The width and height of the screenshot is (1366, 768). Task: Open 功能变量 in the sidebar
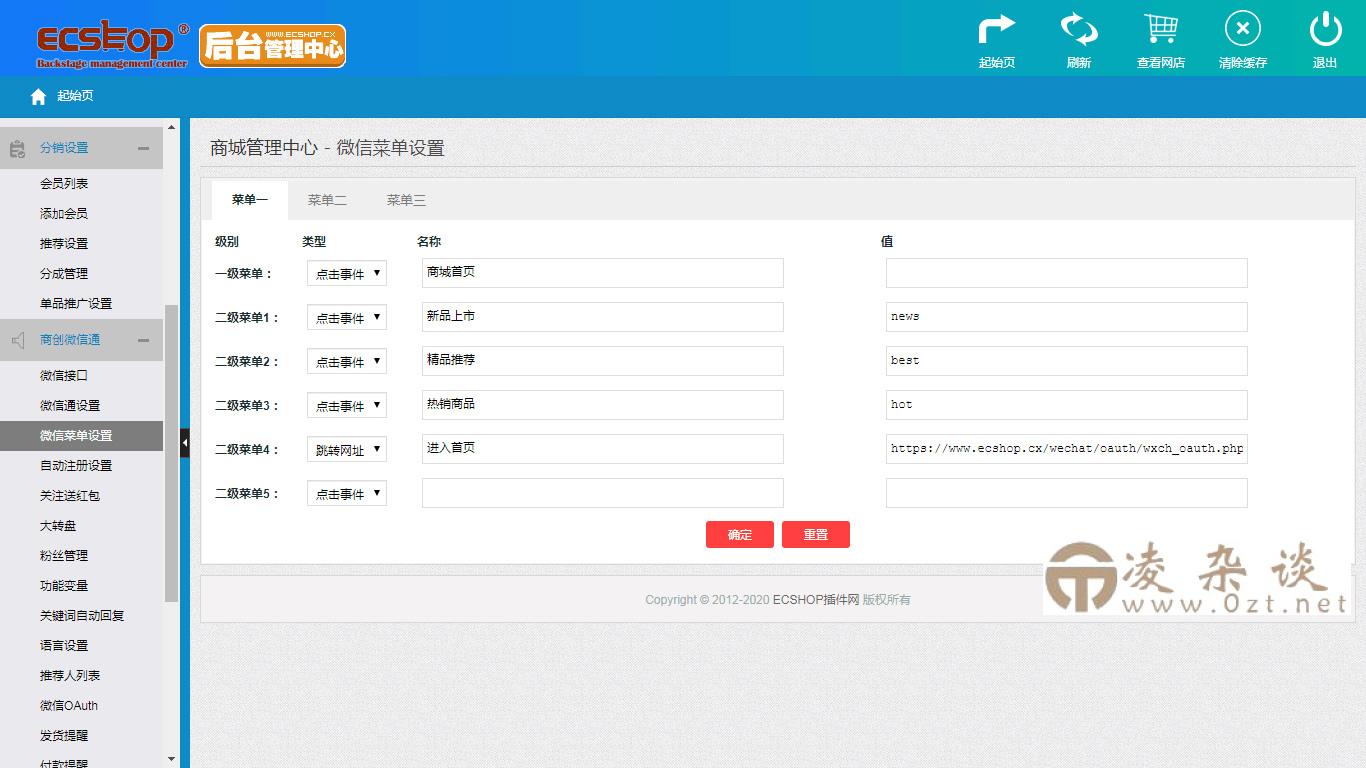pyautogui.click(x=64, y=586)
